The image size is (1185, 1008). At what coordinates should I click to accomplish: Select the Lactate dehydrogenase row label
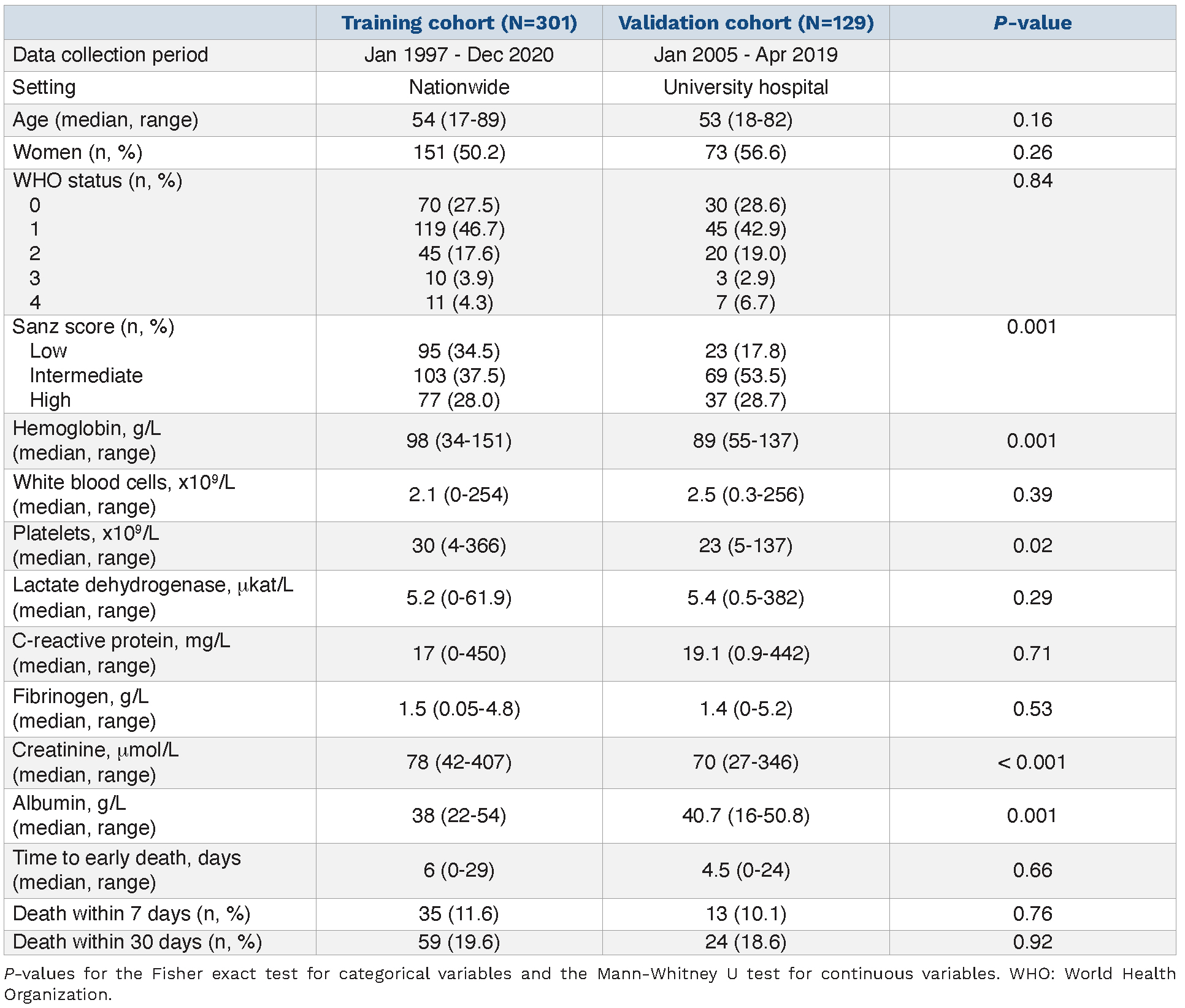(x=153, y=597)
